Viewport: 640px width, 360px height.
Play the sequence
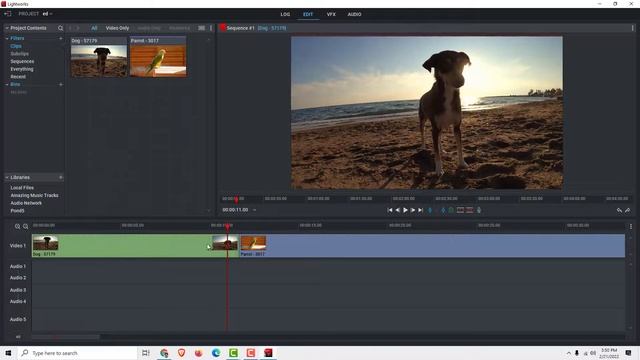click(x=405, y=210)
